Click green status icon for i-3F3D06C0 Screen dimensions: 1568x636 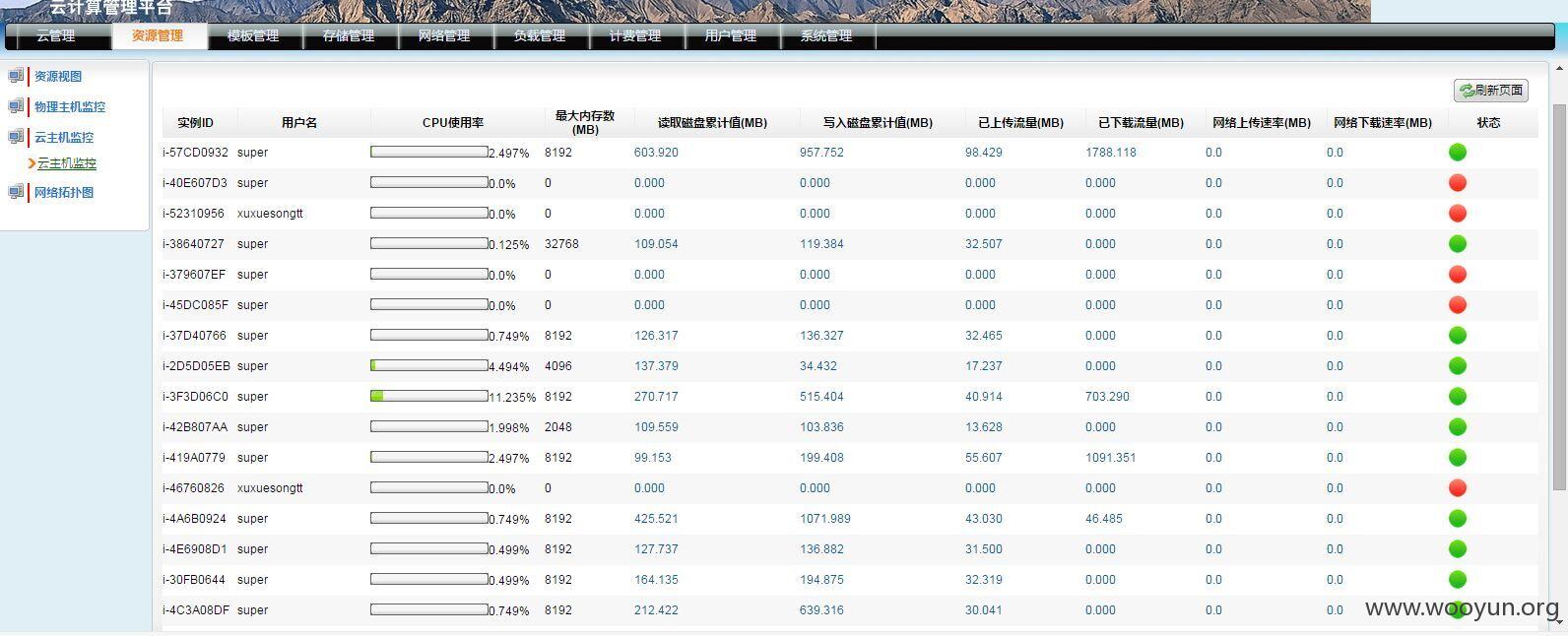pos(1458,397)
